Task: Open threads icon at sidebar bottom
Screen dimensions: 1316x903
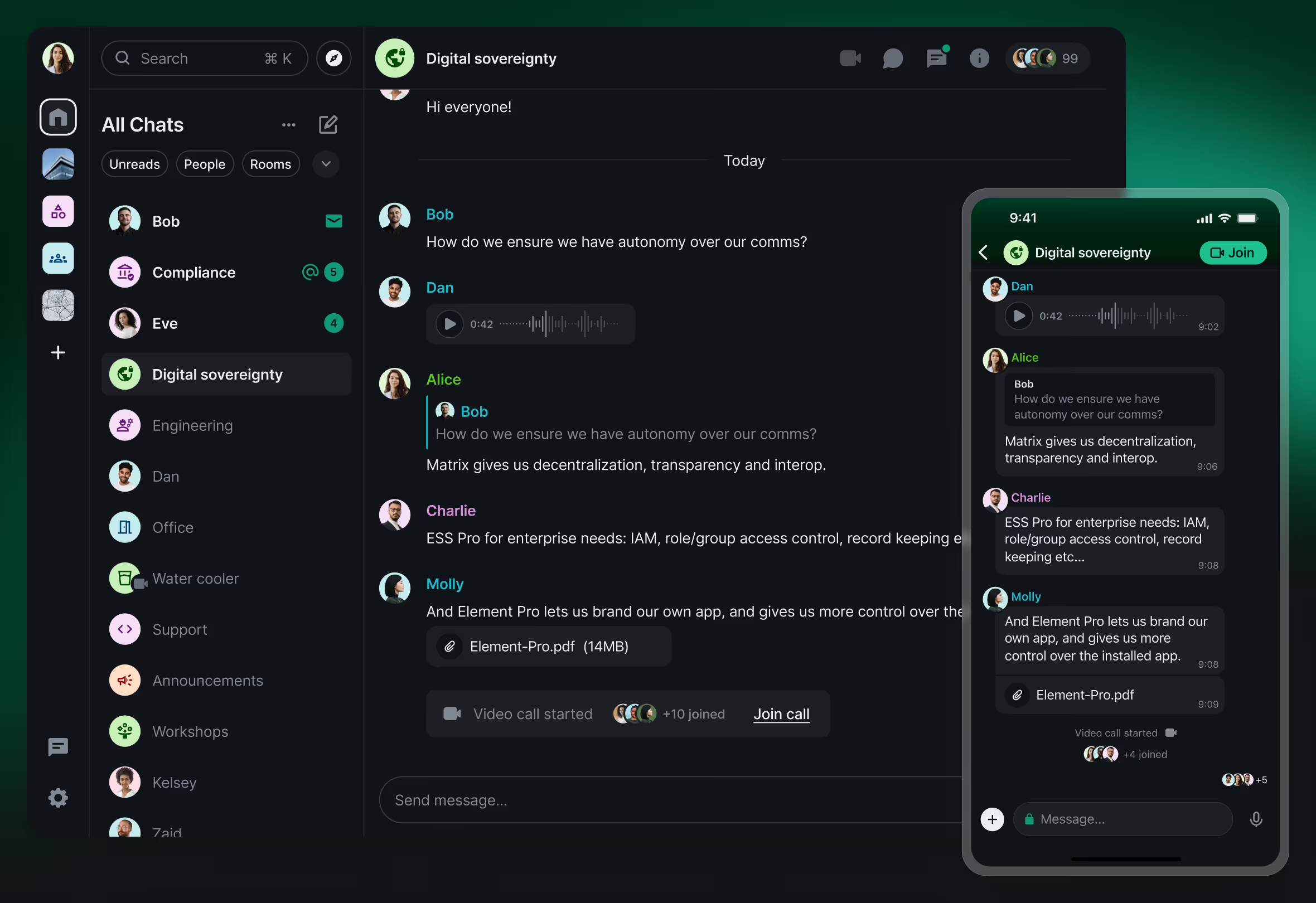Action: pos(59,747)
